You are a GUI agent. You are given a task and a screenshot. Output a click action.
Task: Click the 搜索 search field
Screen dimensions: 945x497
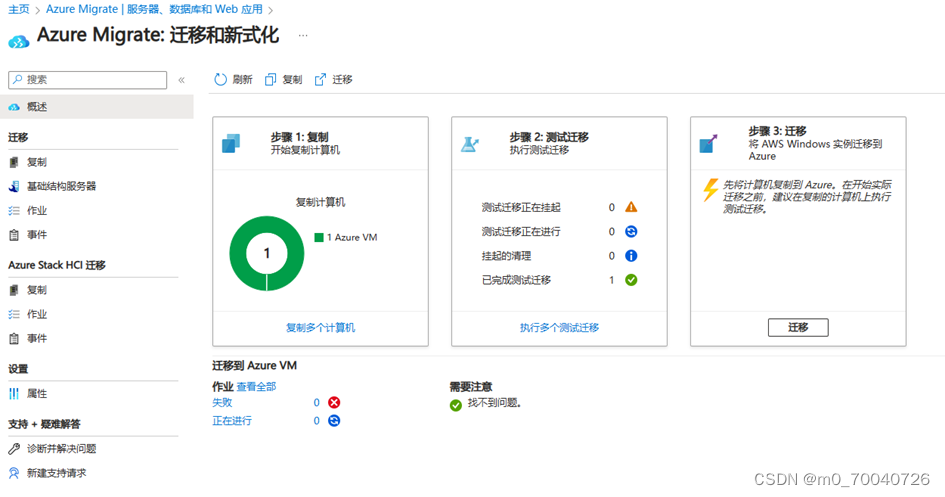[x=87, y=80]
